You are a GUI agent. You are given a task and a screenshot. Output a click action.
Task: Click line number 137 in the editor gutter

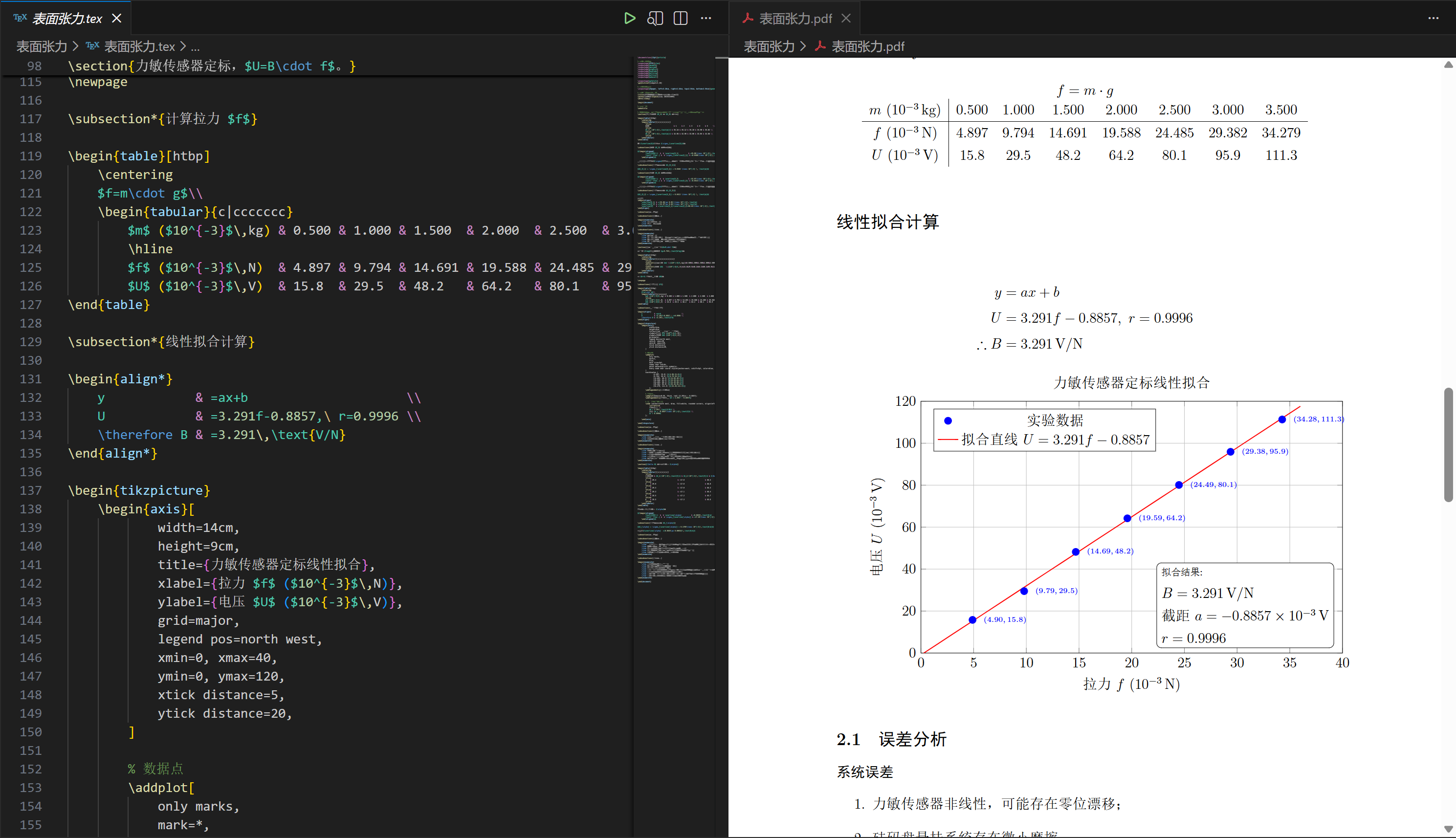click(x=32, y=490)
